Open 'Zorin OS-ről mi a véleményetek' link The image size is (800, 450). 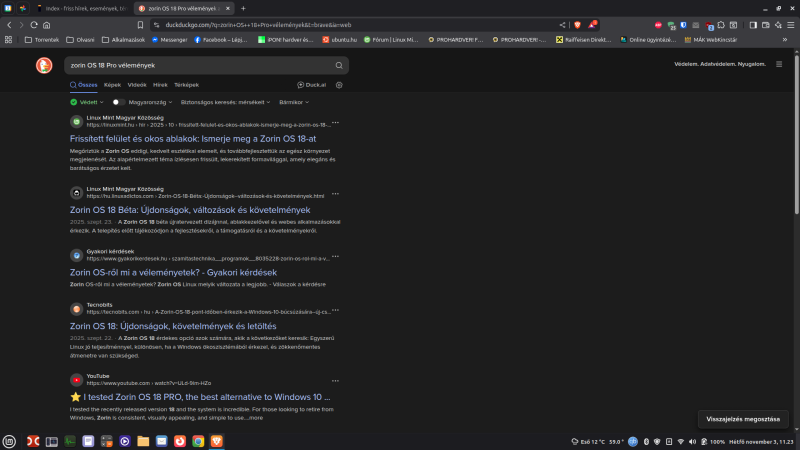[x=173, y=272]
